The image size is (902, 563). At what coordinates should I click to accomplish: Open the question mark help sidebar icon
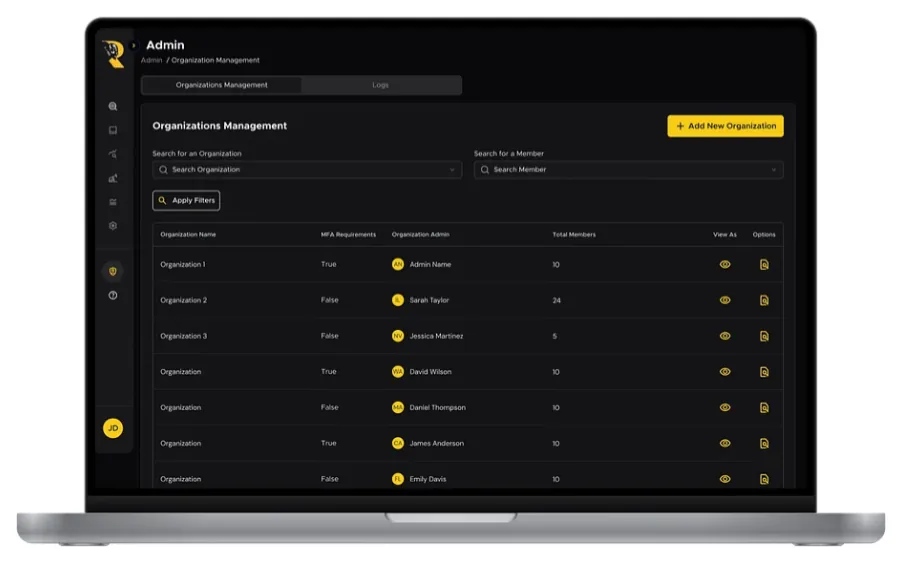pos(113,296)
